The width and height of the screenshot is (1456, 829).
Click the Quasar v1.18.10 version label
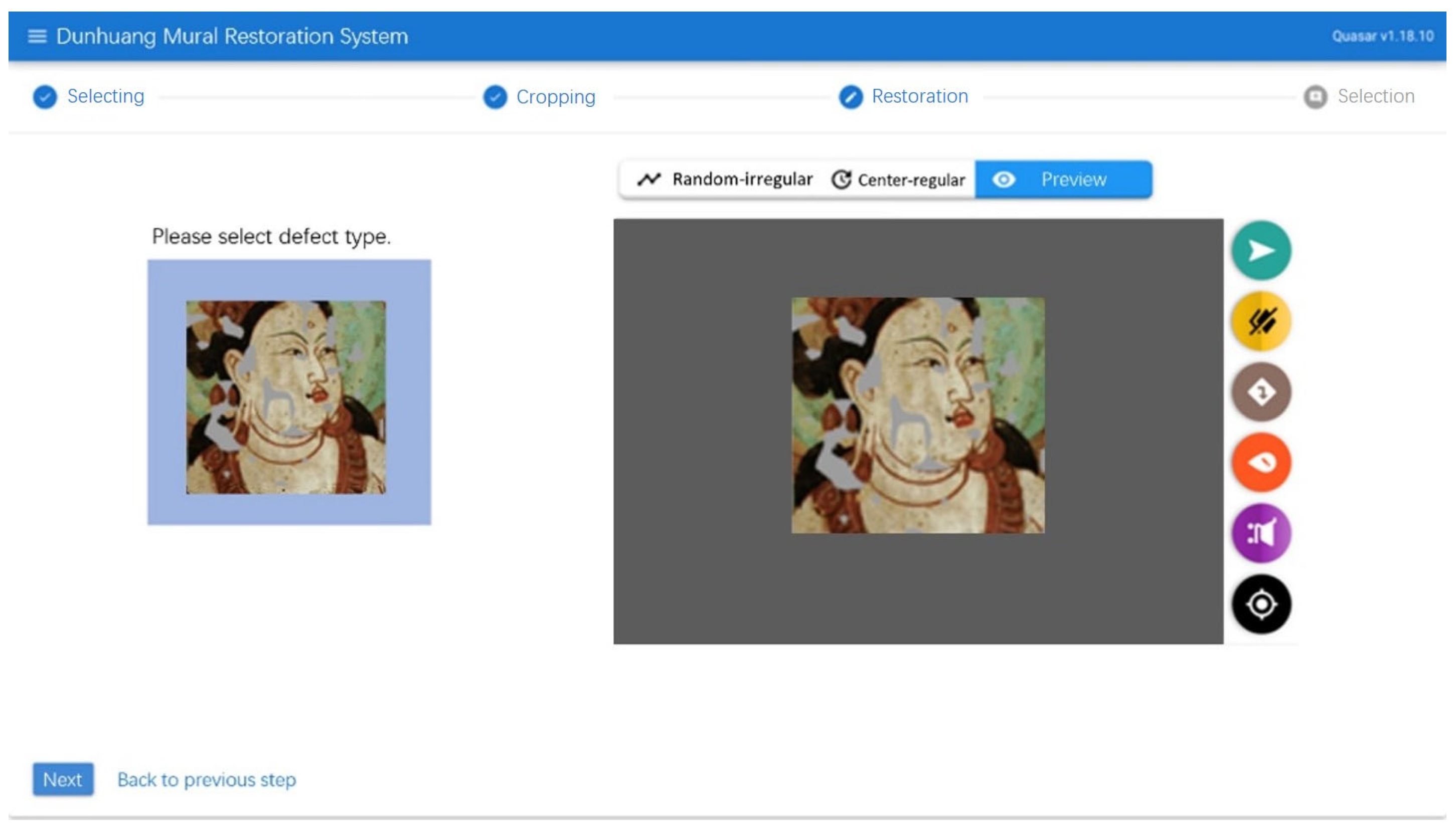(1382, 37)
